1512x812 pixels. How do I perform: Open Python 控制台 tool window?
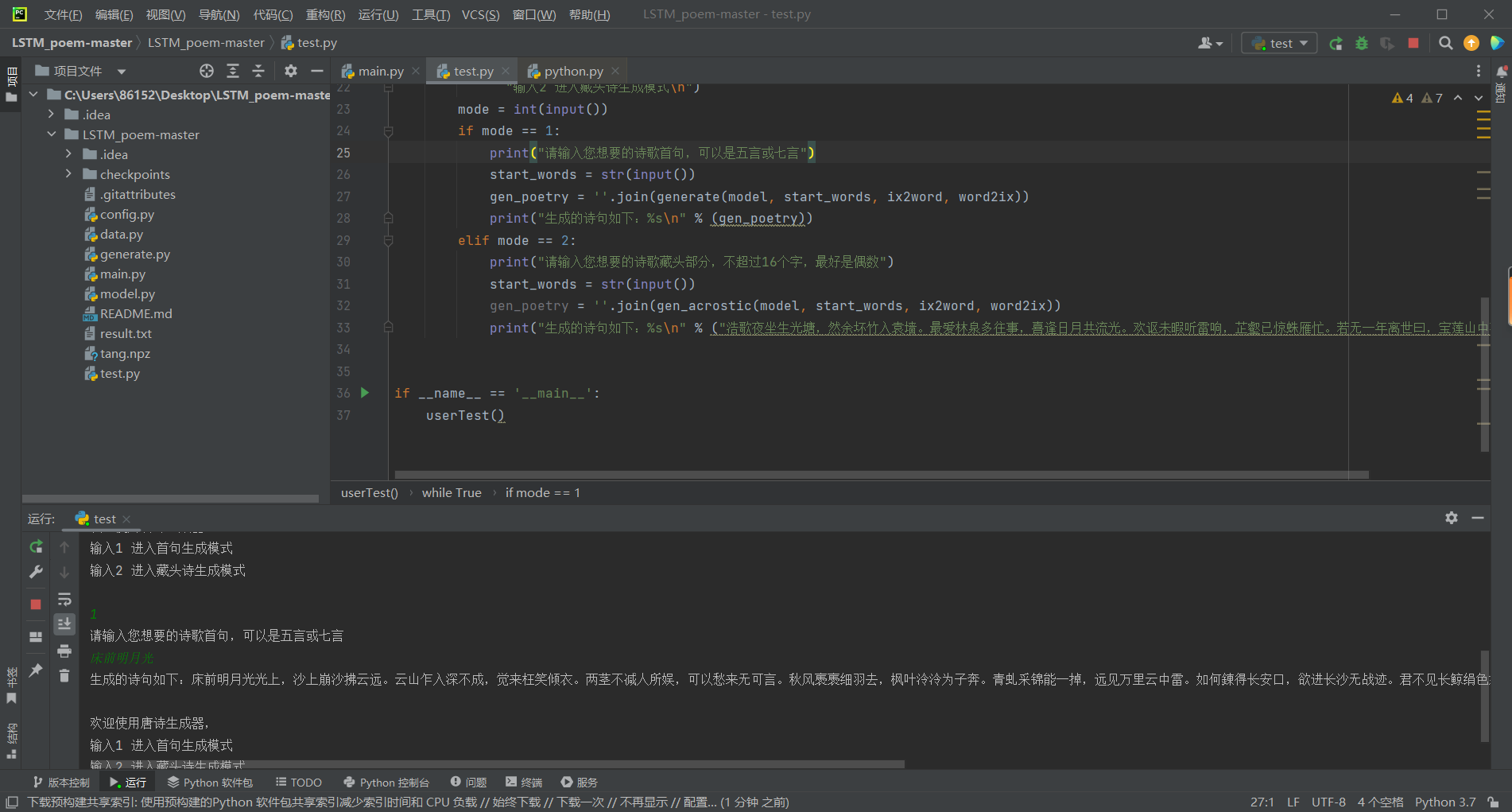click(386, 783)
